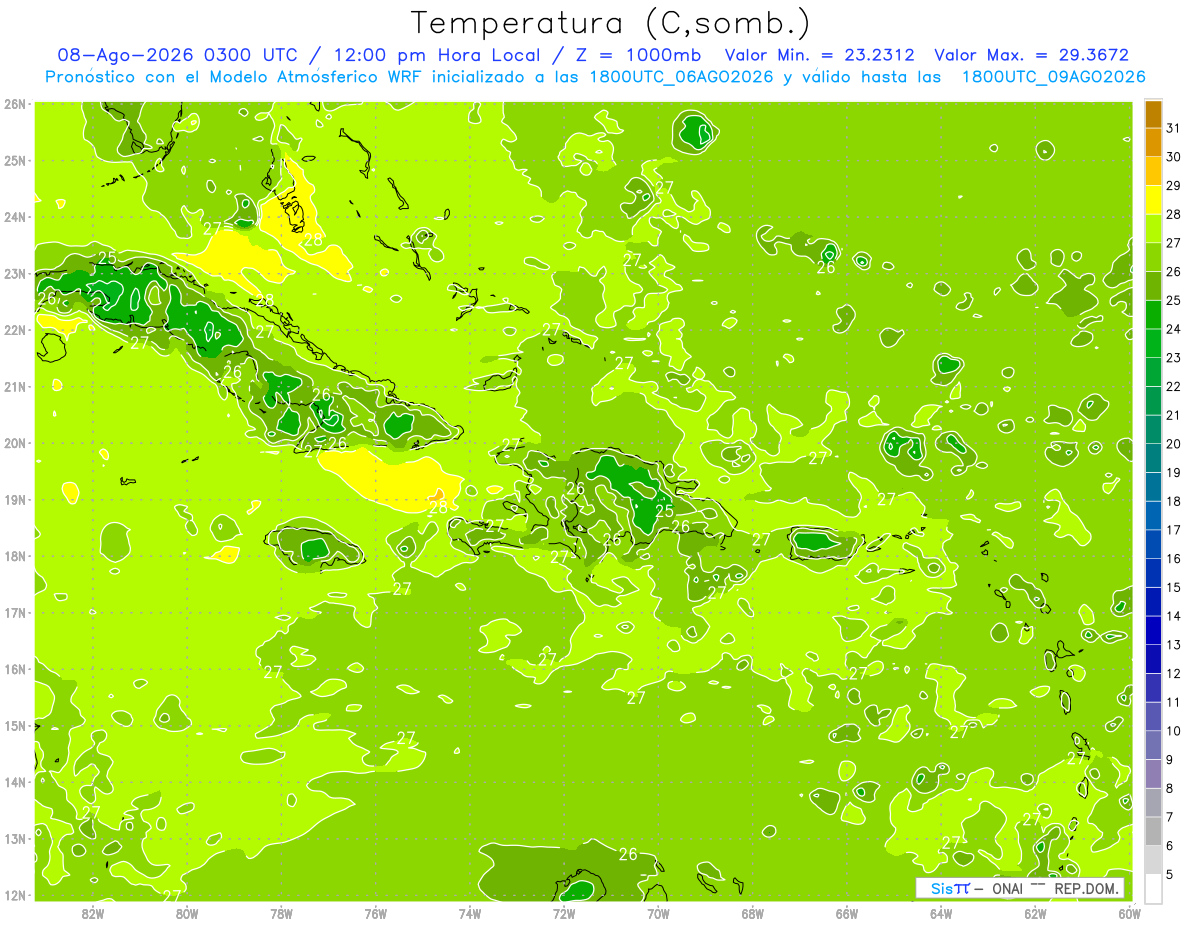The height and width of the screenshot is (927, 1200).
Task: Click the longitude axis label 64W
Action: coord(941,912)
